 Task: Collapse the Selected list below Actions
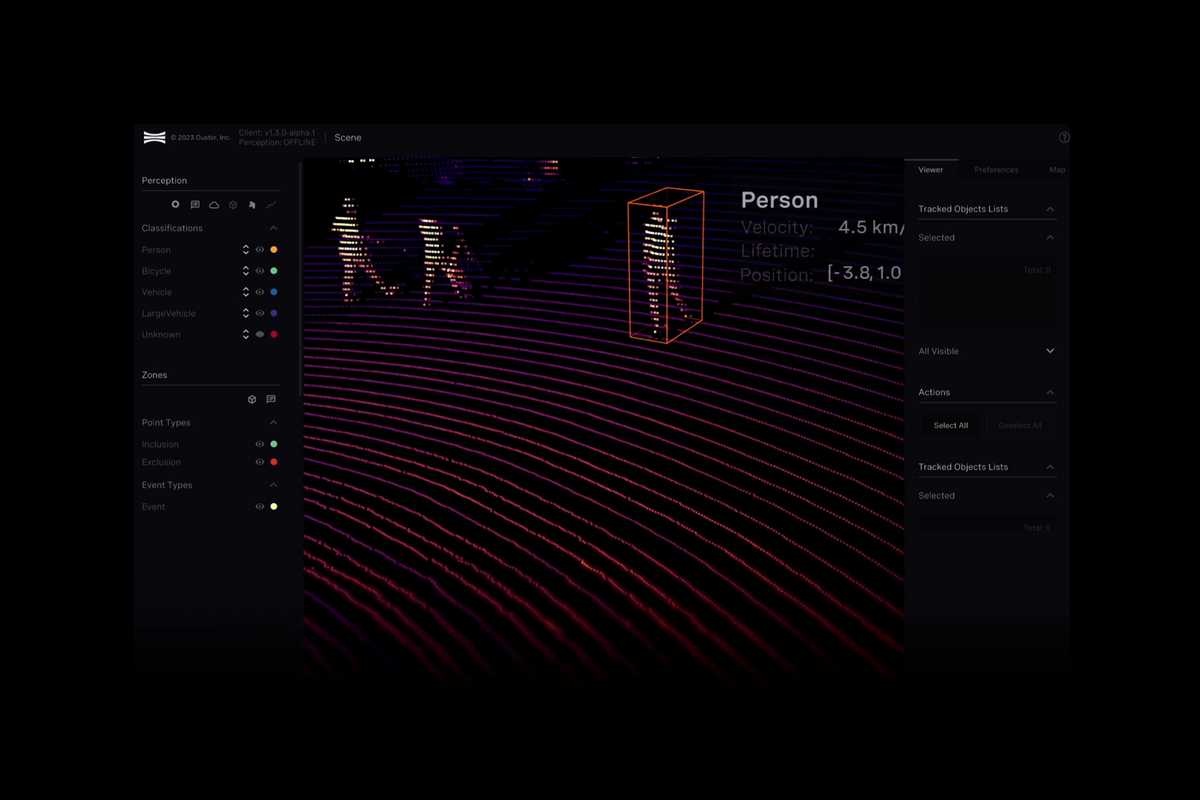tap(1050, 496)
